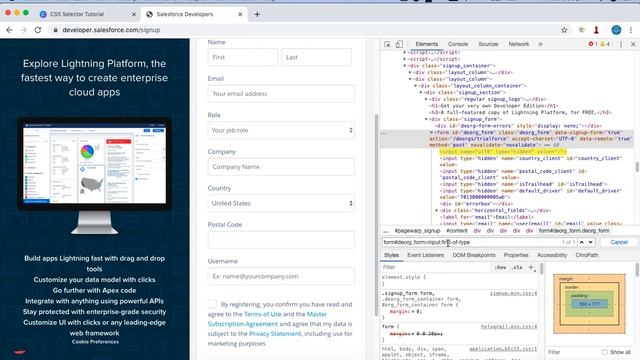Close the CSS Selector Tutorial tab
Screen dimensions: 640x360
tap(133, 14)
